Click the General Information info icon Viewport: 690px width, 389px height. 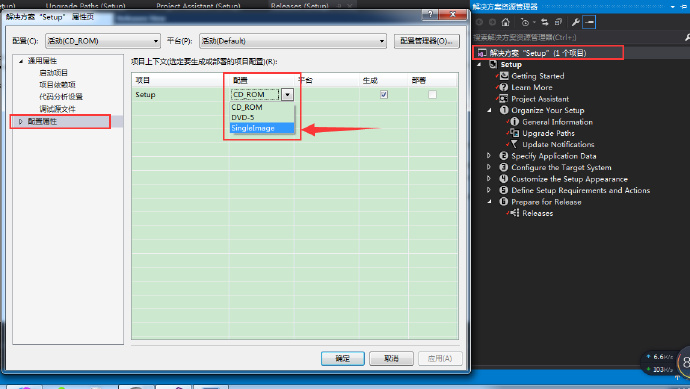click(514, 121)
